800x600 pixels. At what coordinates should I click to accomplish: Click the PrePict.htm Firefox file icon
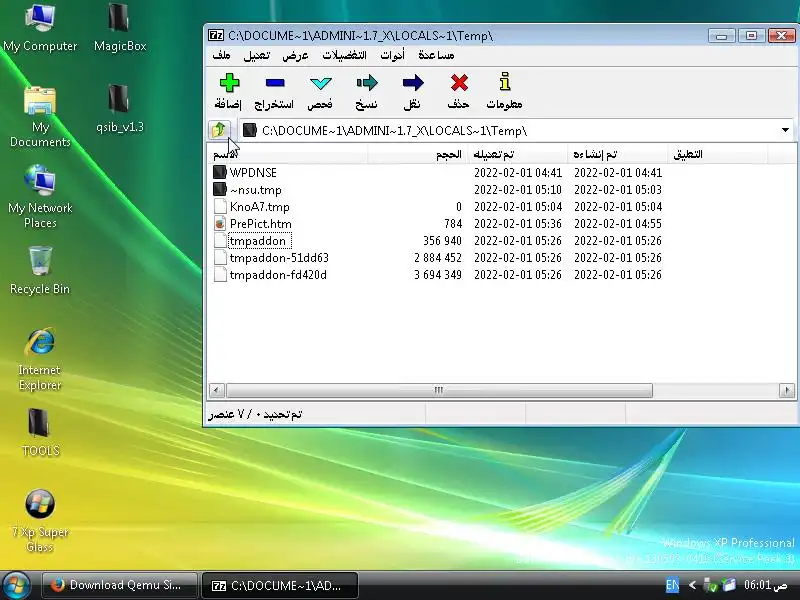tap(220, 223)
